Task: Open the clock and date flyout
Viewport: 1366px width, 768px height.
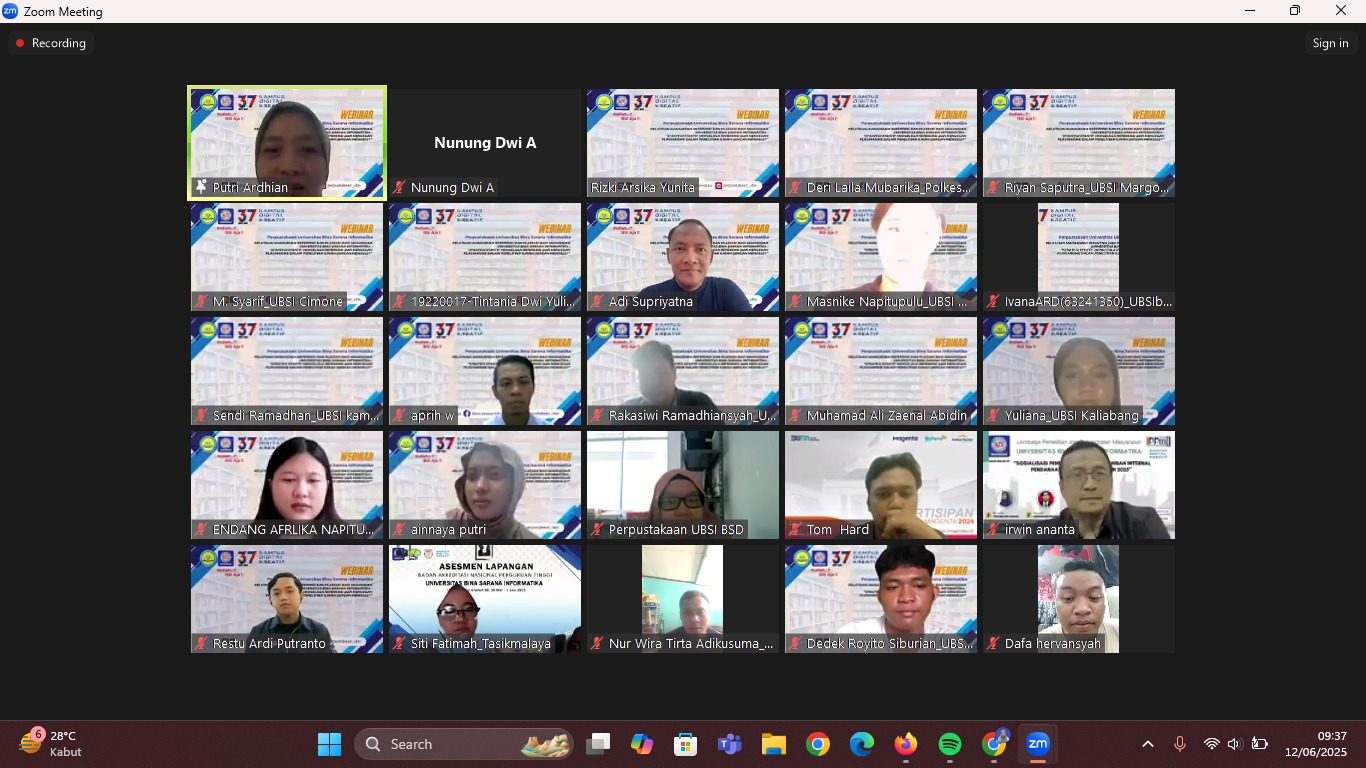Action: coord(1317,744)
